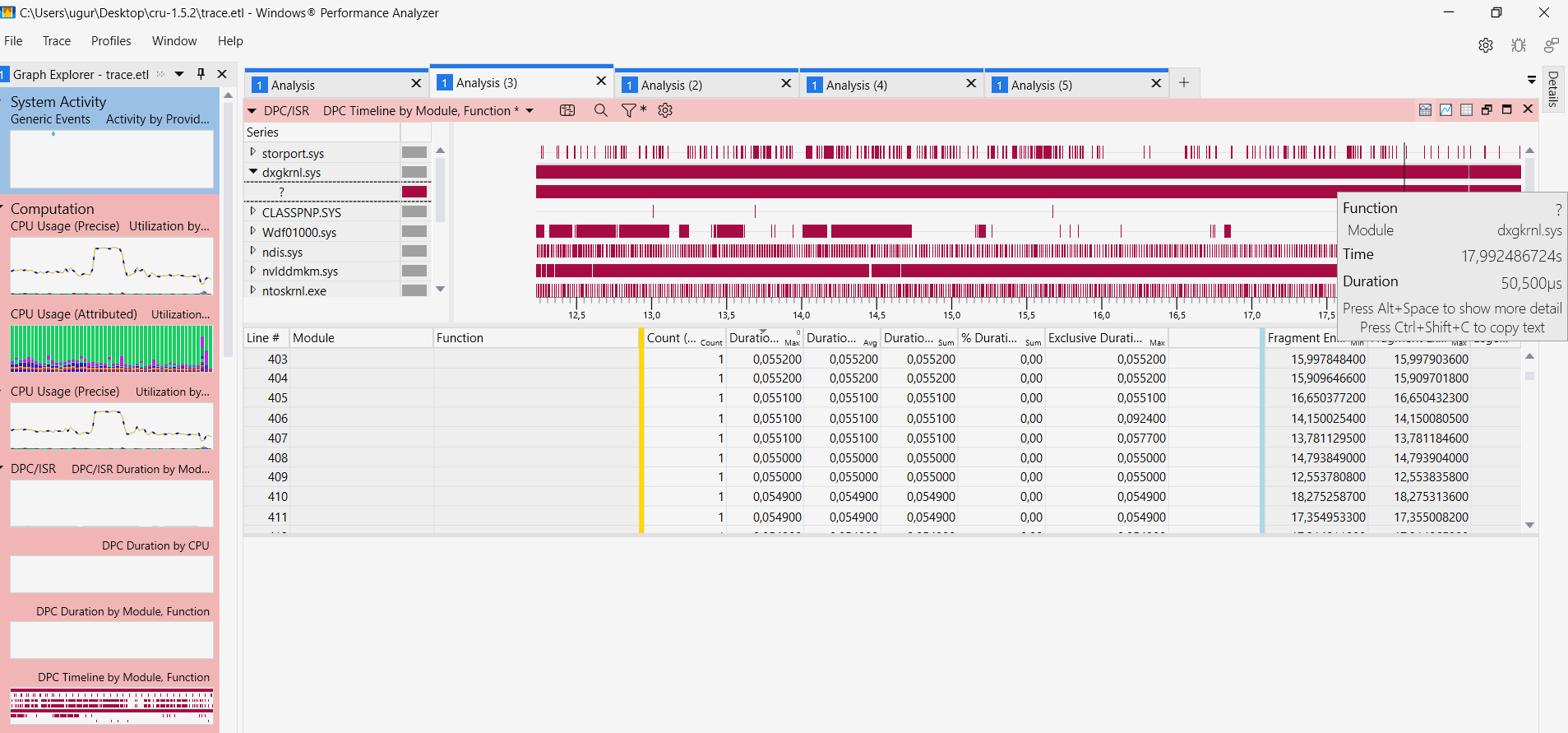Toggle Wdf01000.sys series color swatch

pos(414,231)
